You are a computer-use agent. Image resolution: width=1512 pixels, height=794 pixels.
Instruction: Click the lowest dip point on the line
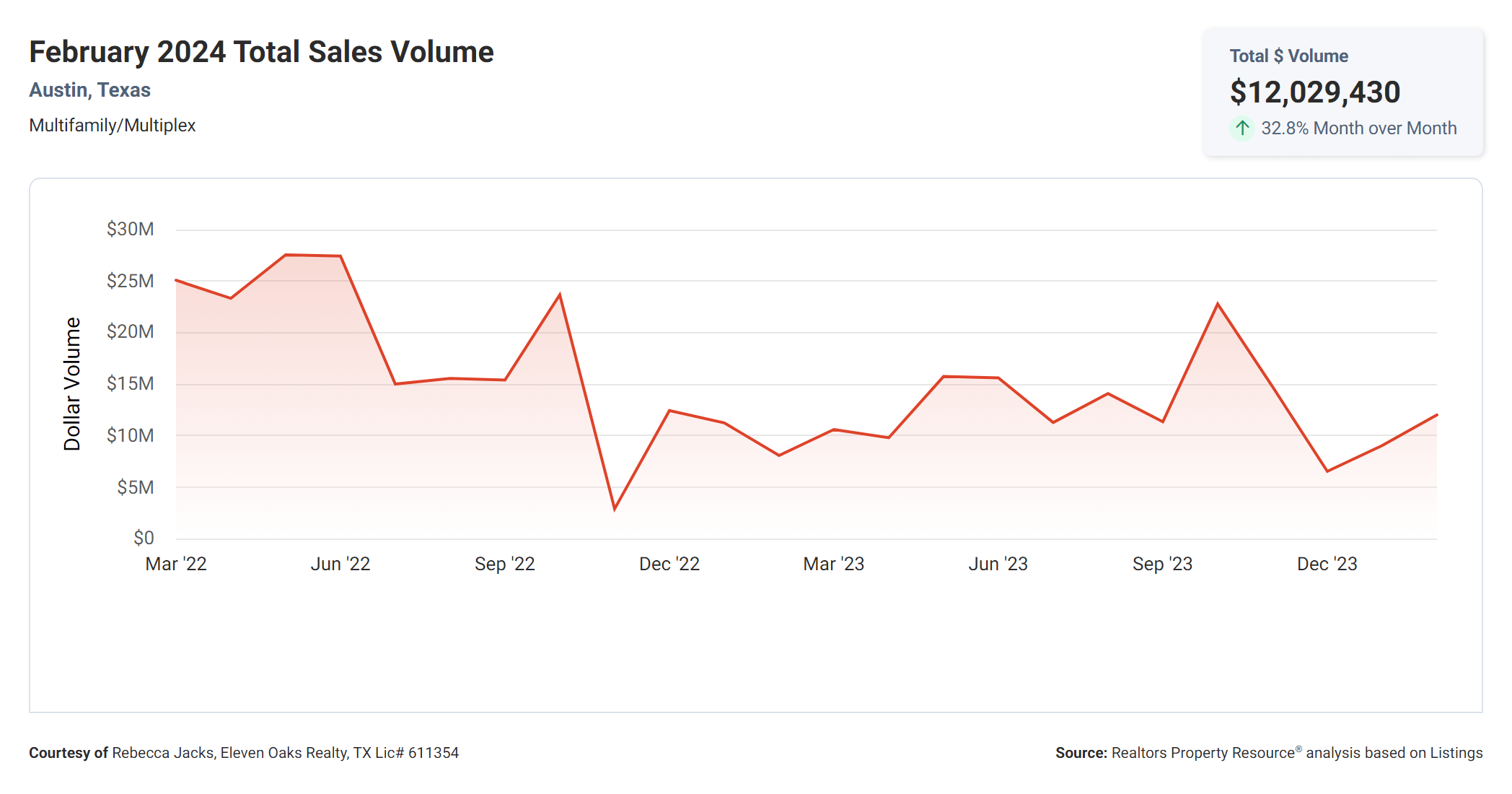click(x=615, y=509)
